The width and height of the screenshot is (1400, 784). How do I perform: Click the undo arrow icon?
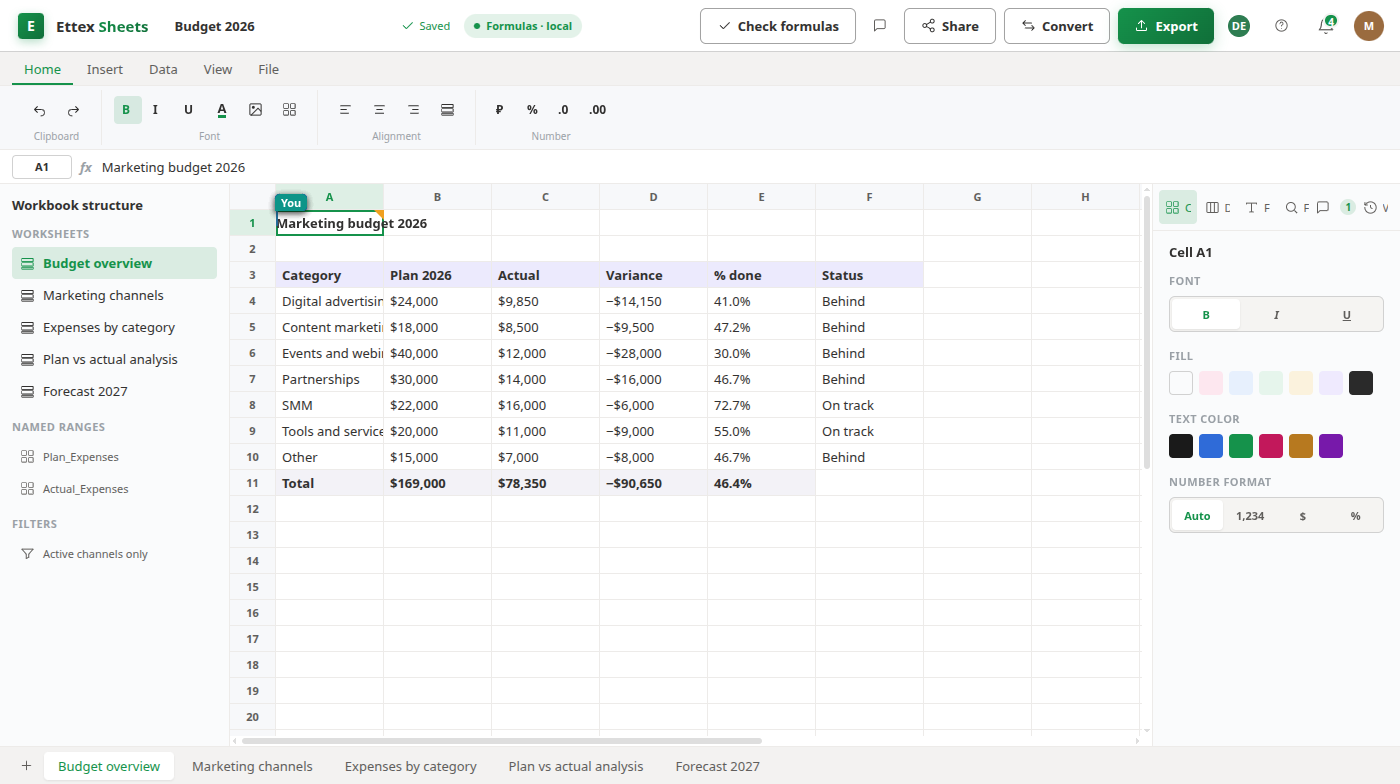40,110
